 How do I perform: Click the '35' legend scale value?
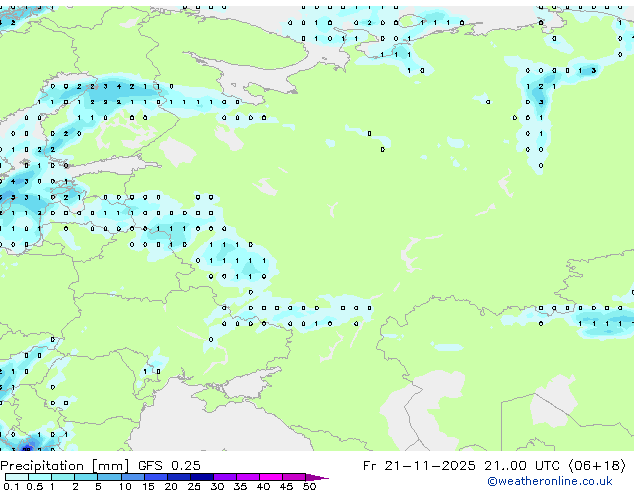240,486
